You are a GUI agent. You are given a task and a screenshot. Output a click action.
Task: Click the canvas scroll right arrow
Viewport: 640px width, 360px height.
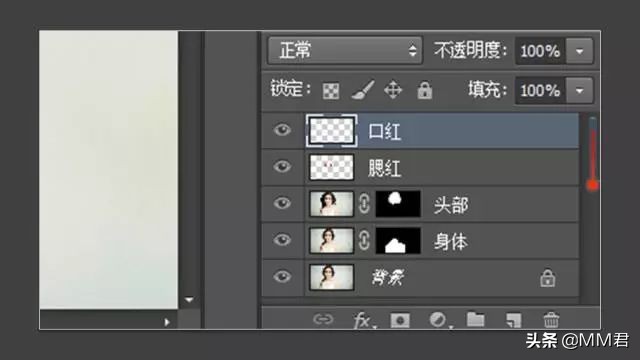[x=167, y=322]
